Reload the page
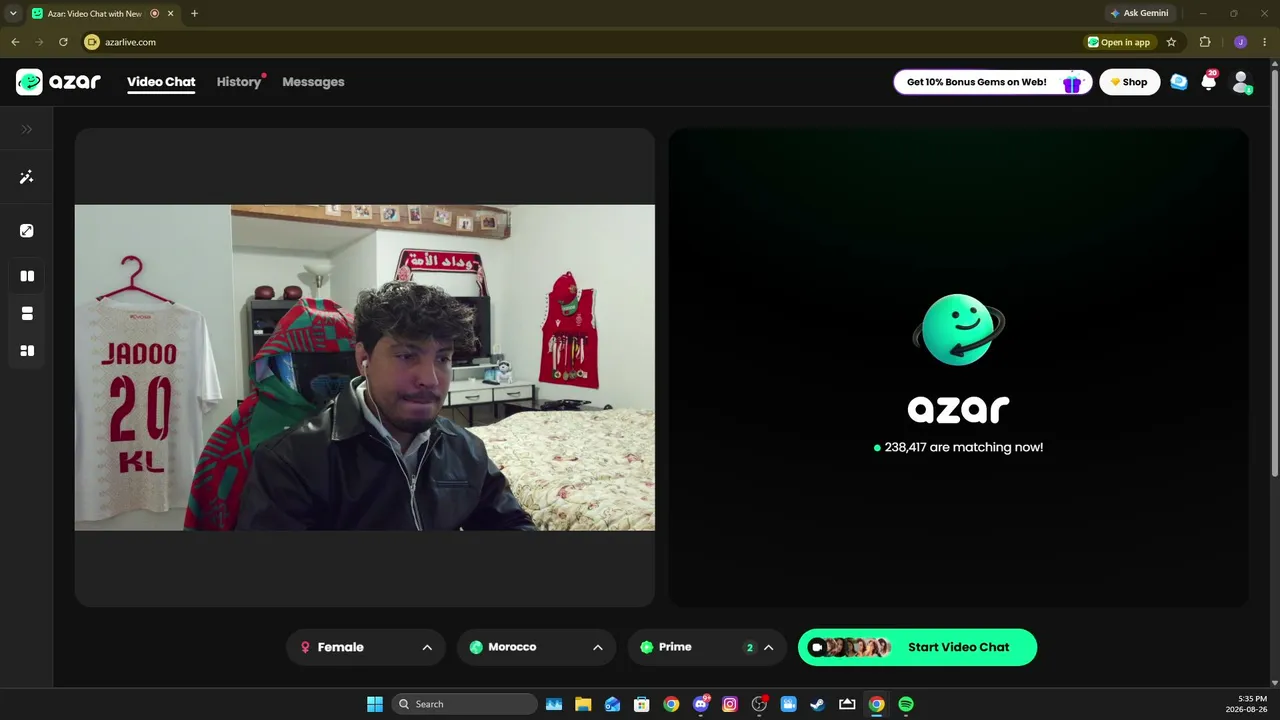The image size is (1280, 720). (63, 42)
